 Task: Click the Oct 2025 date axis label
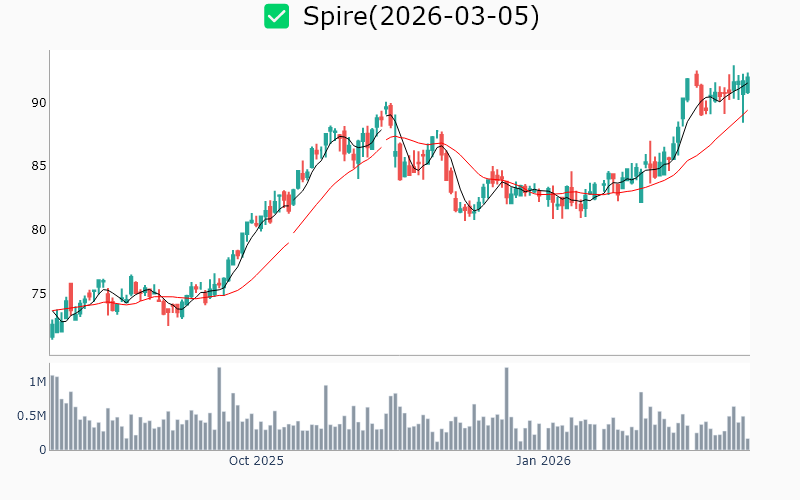tap(256, 461)
